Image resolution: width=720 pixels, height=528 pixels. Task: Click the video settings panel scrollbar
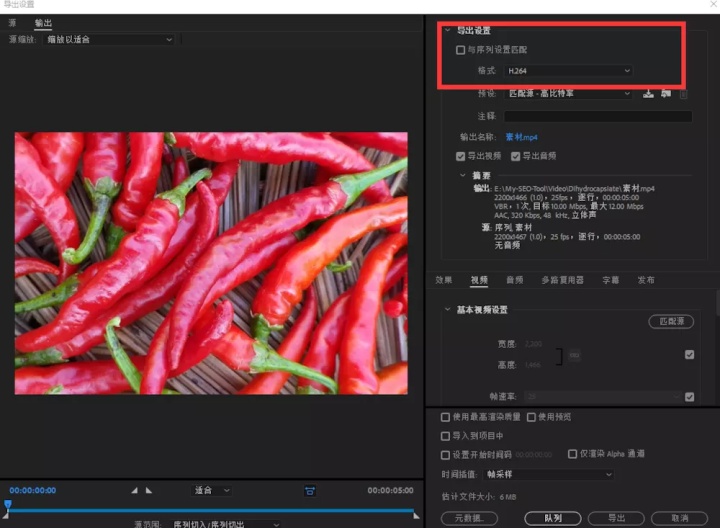(x=717, y=303)
